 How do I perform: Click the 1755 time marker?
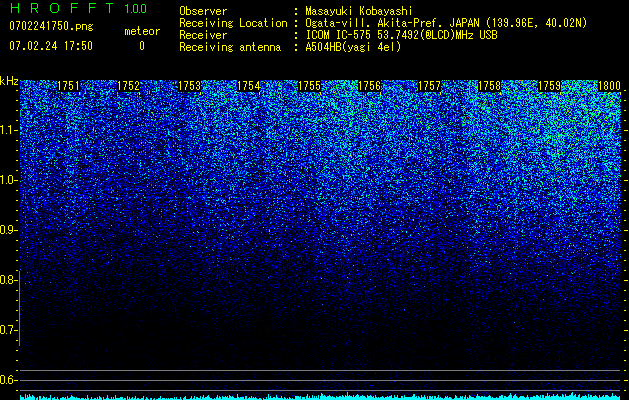tap(309, 86)
